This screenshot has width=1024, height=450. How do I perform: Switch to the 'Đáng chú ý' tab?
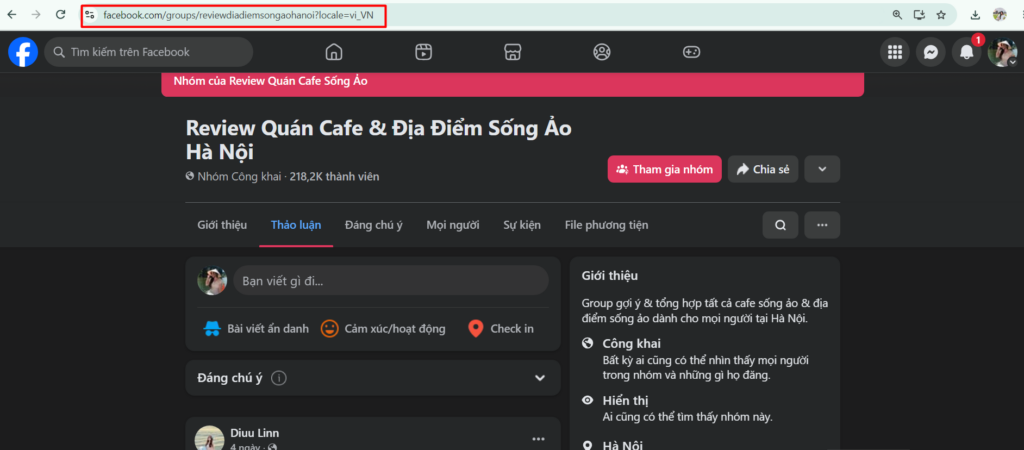[374, 225]
